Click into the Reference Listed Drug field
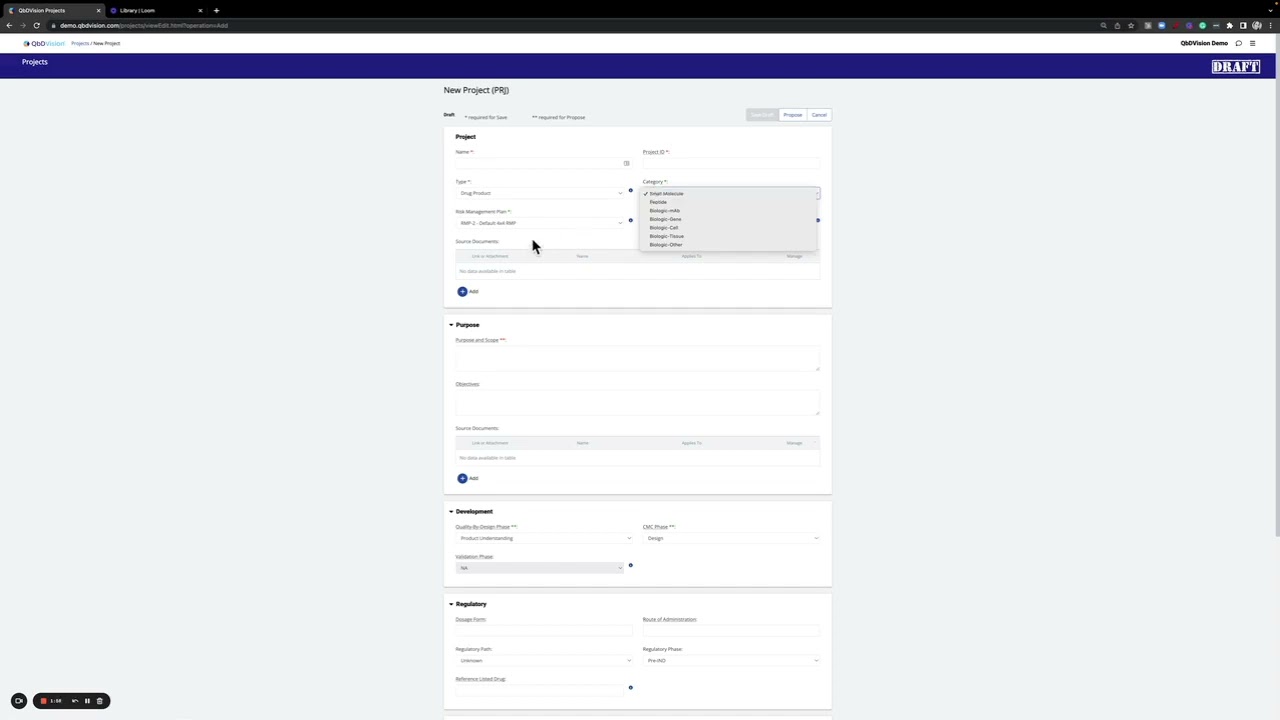The image size is (1280, 720). pyautogui.click(x=540, y=690)
